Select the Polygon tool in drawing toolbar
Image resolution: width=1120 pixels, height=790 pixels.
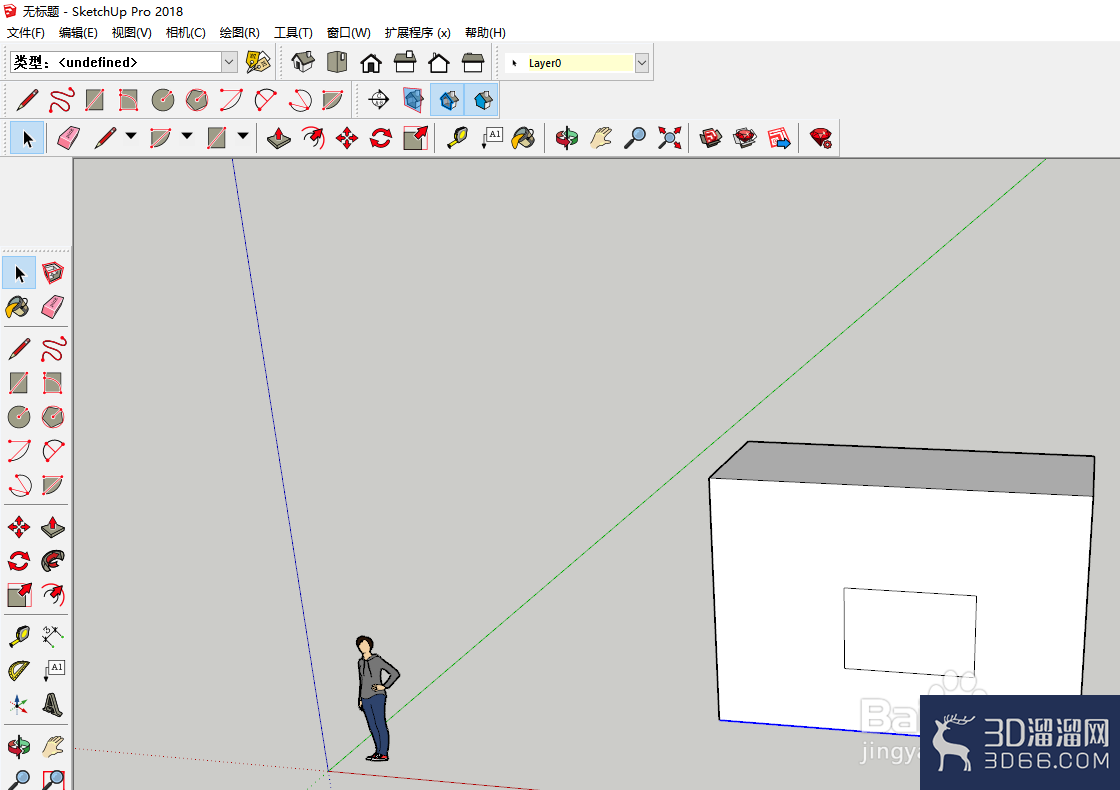[x=197, y=100]
